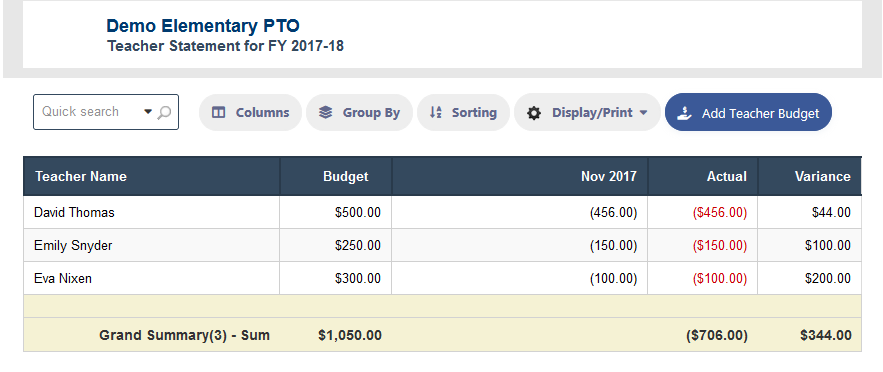Click the hand icon on Add Teacher Budget
Image resolution: width=883 pixels, height=372 pixels.
click(684, 113)
